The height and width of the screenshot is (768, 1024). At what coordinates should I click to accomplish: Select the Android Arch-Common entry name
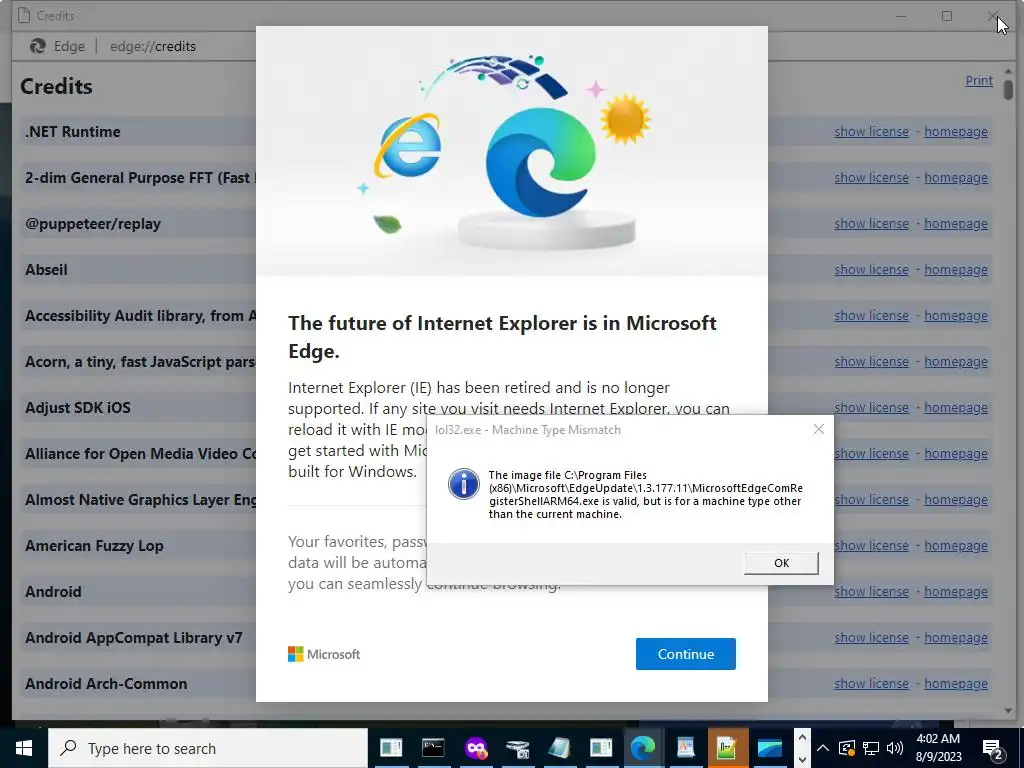pos(106,683)
